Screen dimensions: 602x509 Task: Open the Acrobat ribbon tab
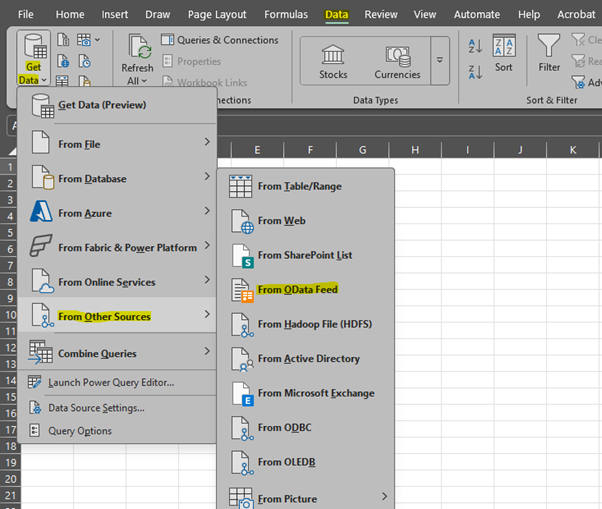pyautogui.click(x=576, y=15)
